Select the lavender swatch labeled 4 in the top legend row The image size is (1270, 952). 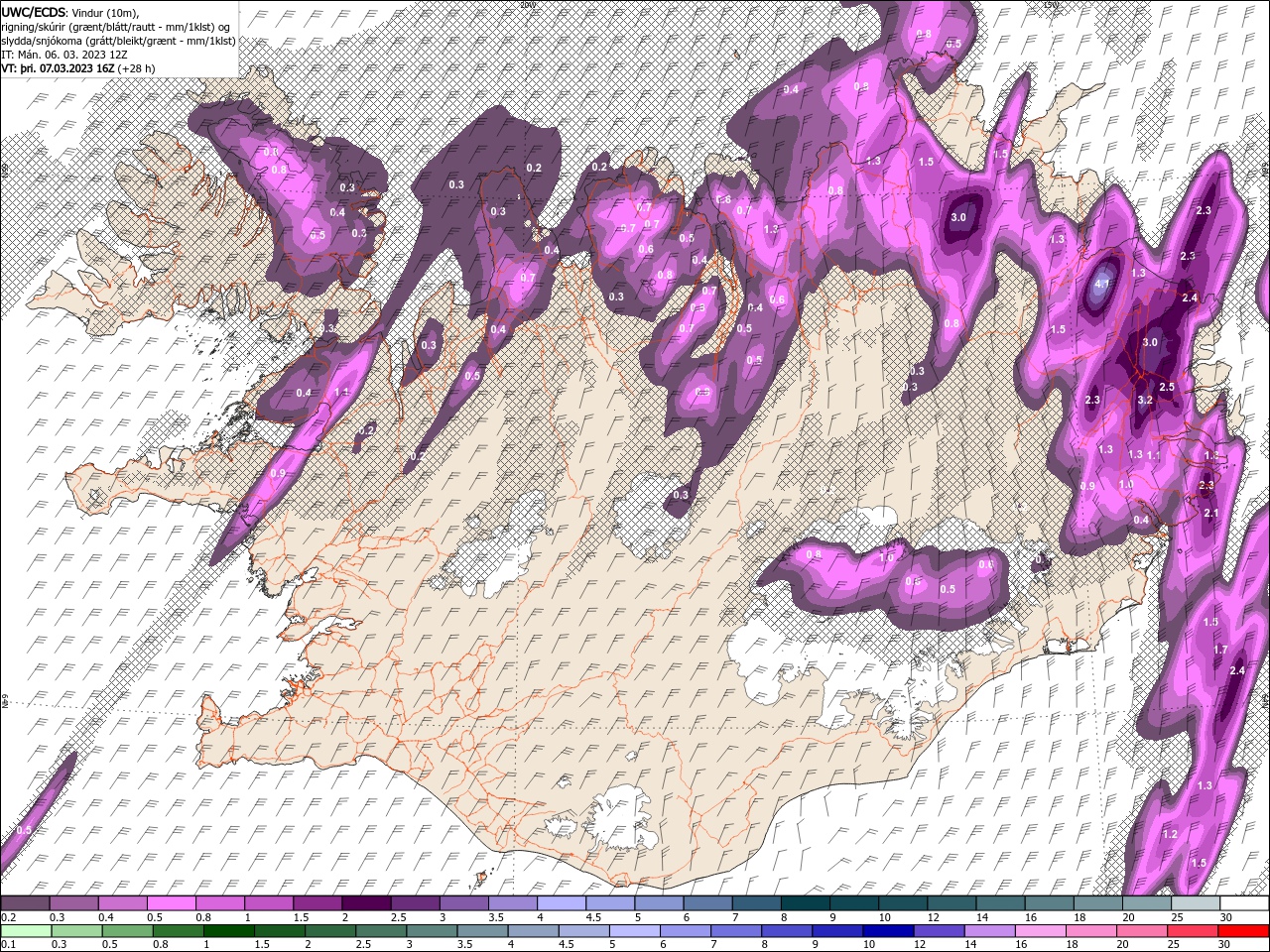tap(562, 903)
